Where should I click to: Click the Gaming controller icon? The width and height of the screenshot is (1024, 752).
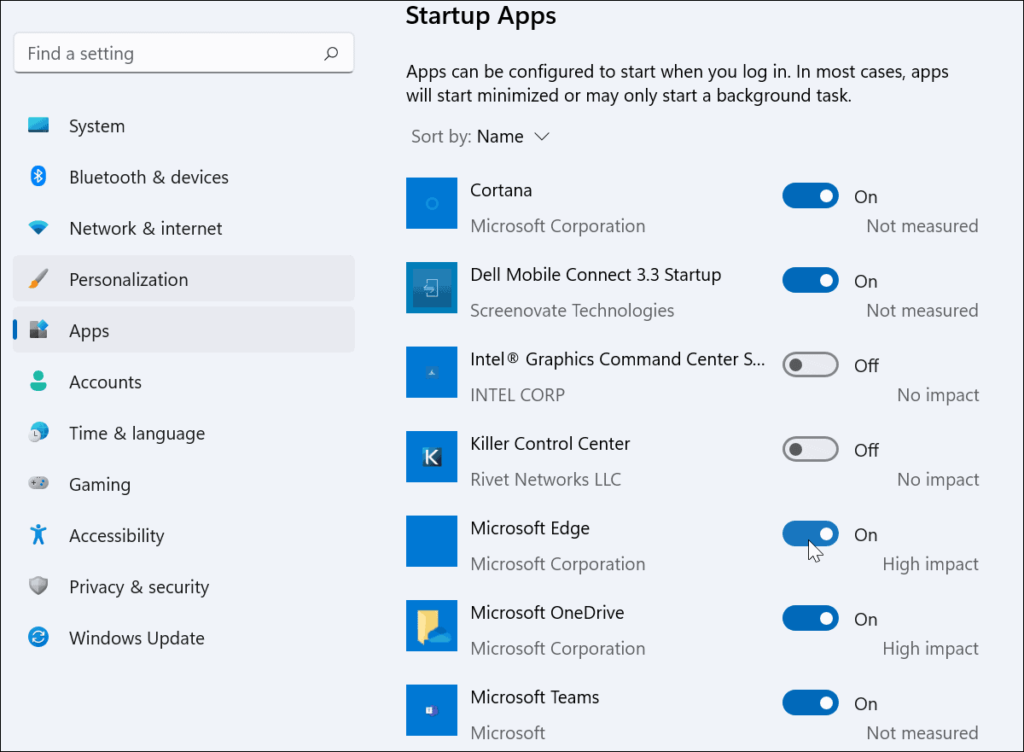coord(39,483)
